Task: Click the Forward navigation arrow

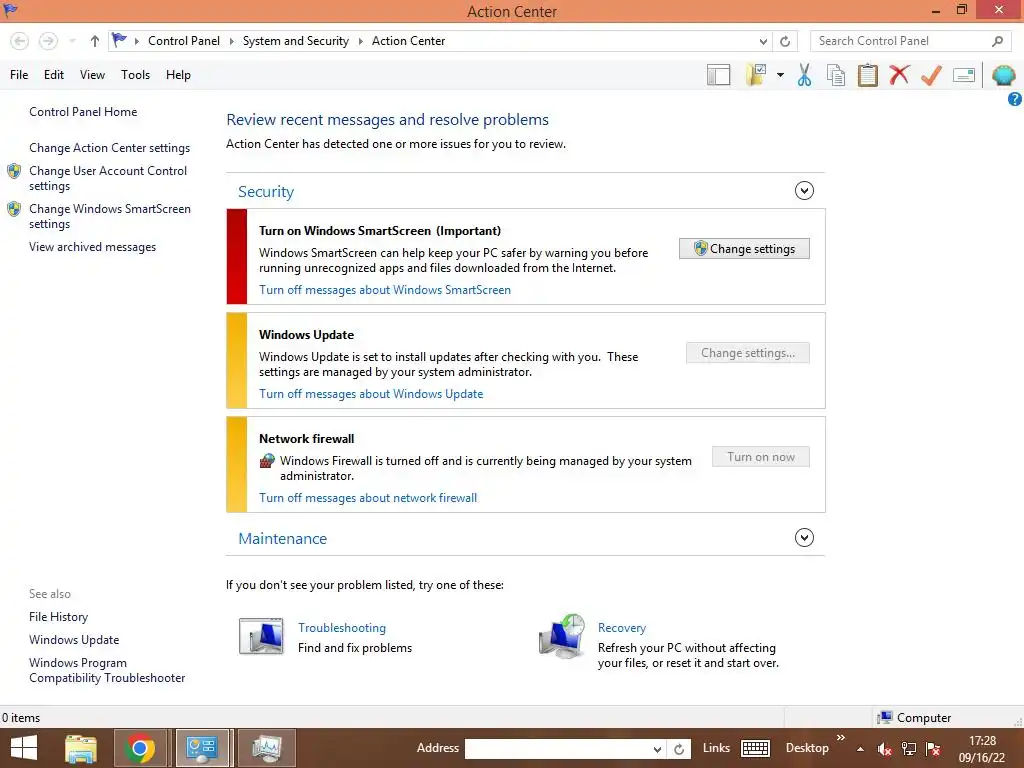Action: tap(48, 41)
